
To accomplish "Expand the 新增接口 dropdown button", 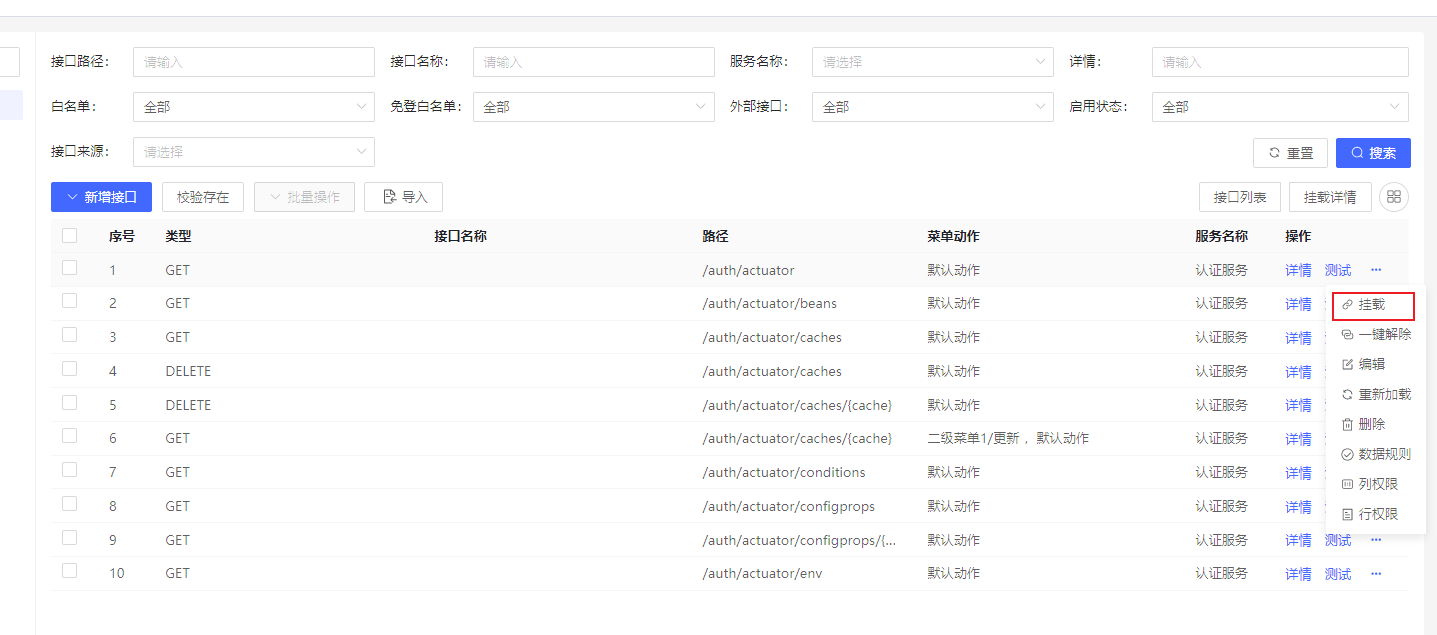I will click(x=101, y=197).
